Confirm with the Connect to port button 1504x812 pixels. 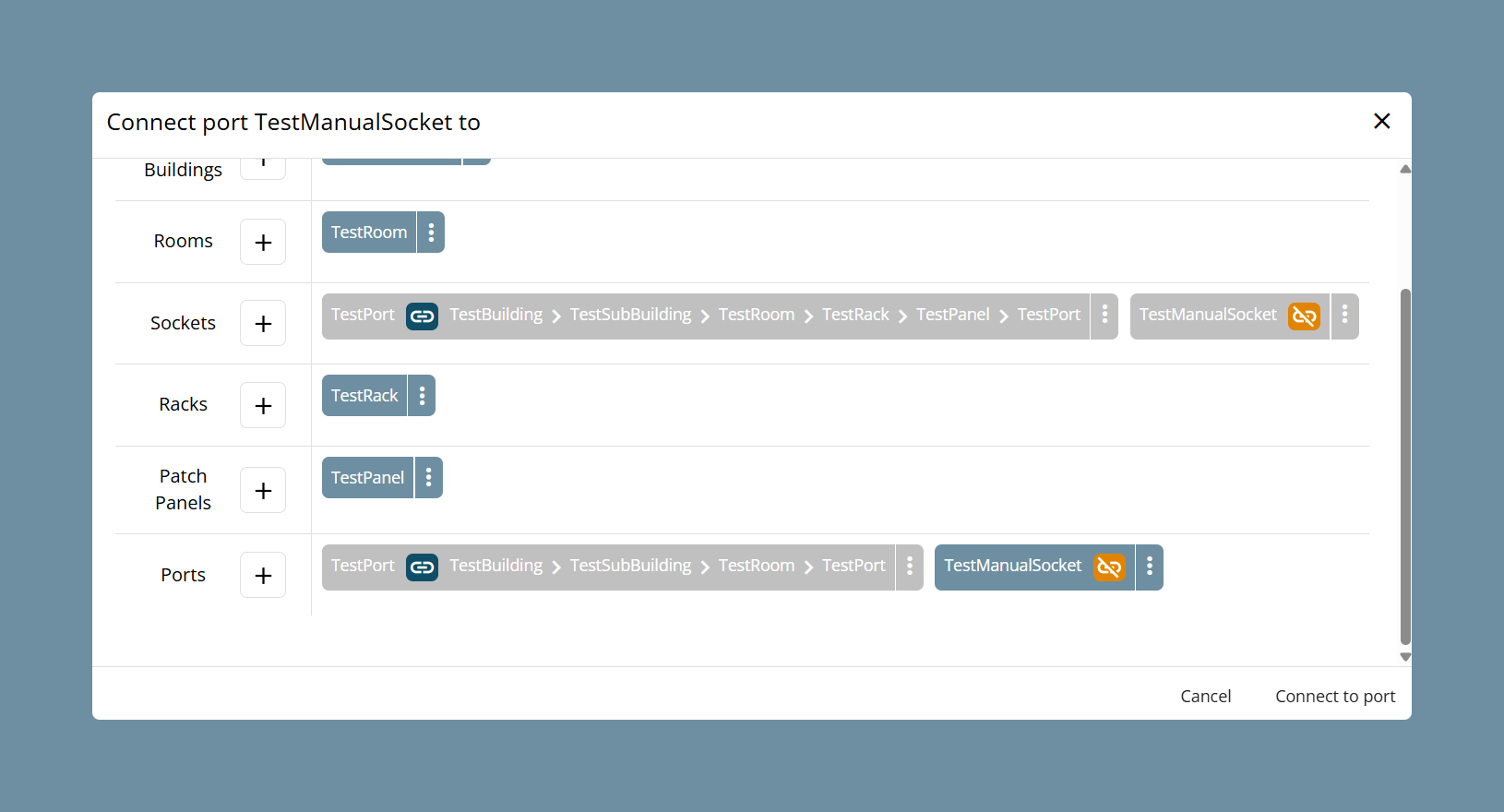(1335, 697)
